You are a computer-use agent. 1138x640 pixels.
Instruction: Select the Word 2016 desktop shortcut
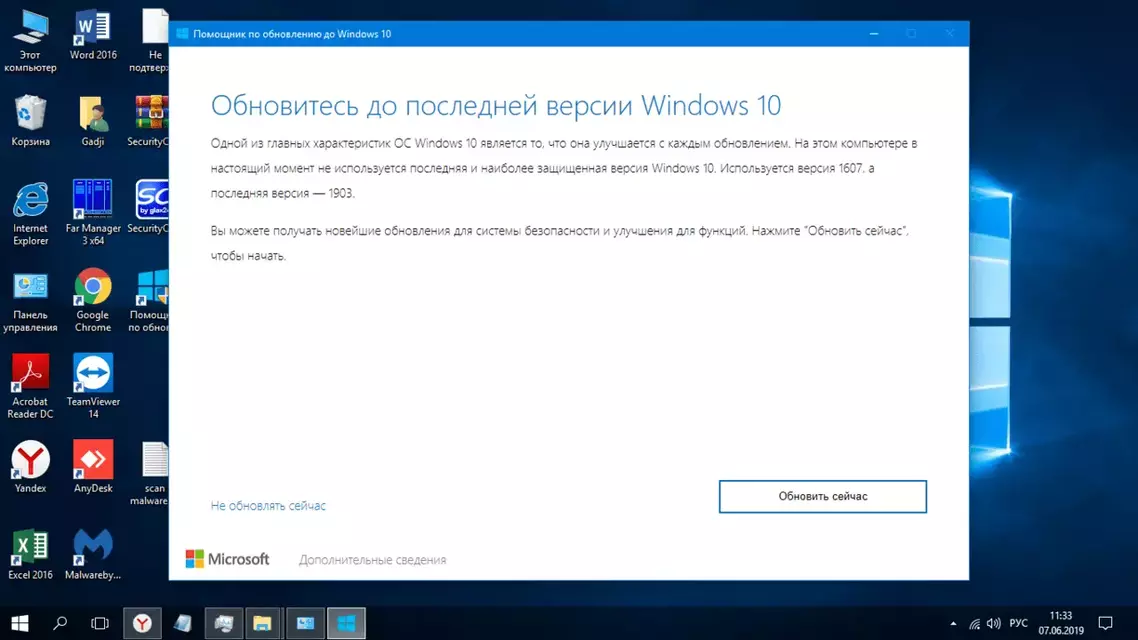[93, 35]
